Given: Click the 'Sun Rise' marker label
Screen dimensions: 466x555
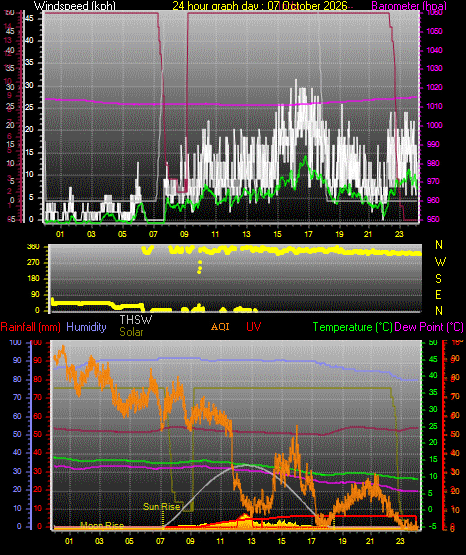Looking at the screenshot, I should tap(161, 507).
